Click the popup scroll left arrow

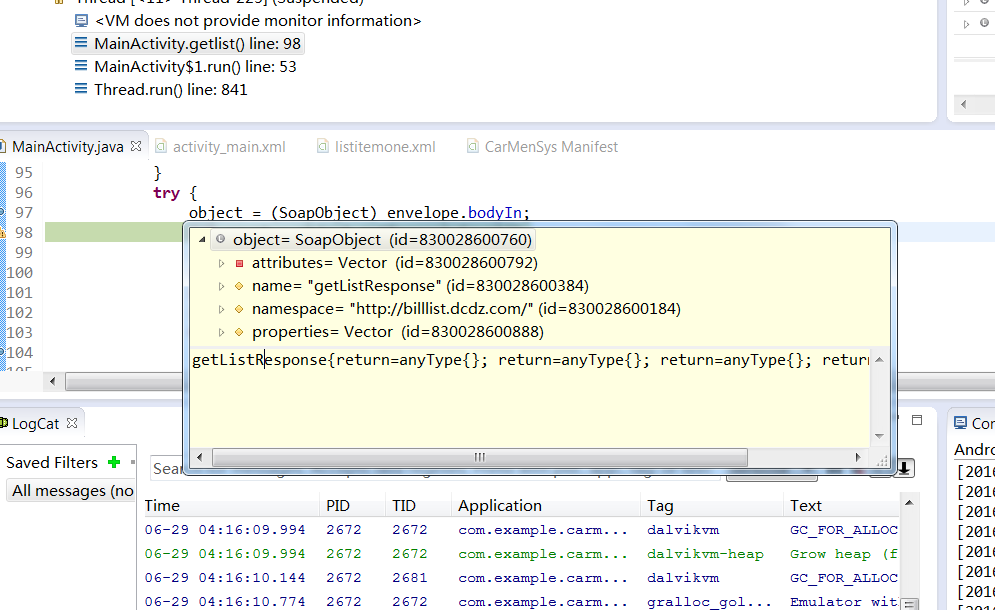click(200, 457)
